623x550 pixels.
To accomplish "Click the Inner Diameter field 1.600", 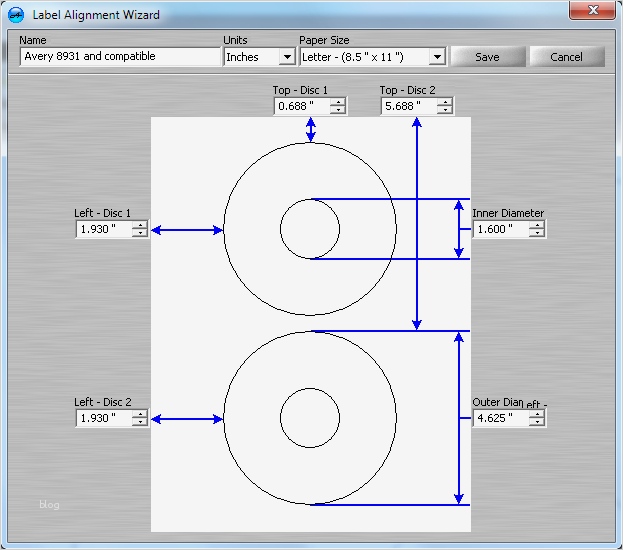I will tap(501, 229).
